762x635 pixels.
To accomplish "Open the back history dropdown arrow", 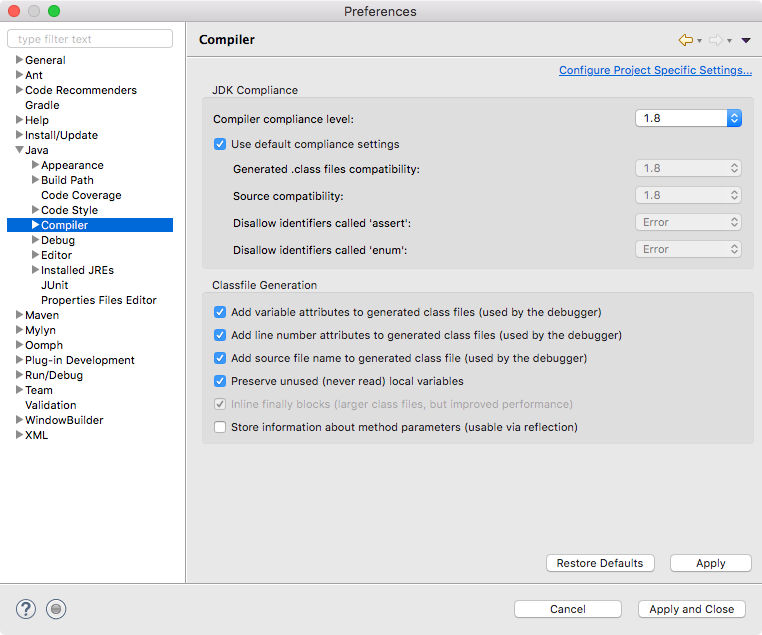I will point(699,41).
